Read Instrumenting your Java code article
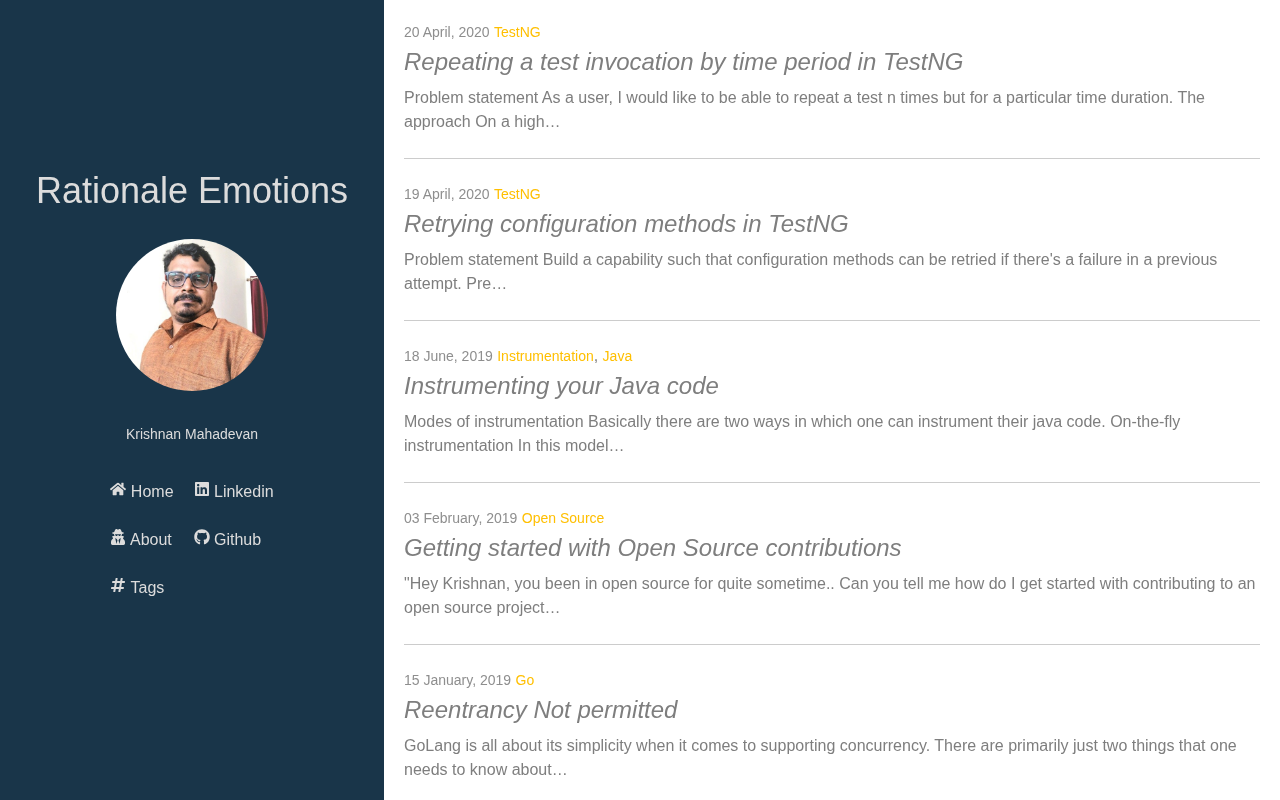This screenshot has height=800, width=1280. tap(561, 386)
